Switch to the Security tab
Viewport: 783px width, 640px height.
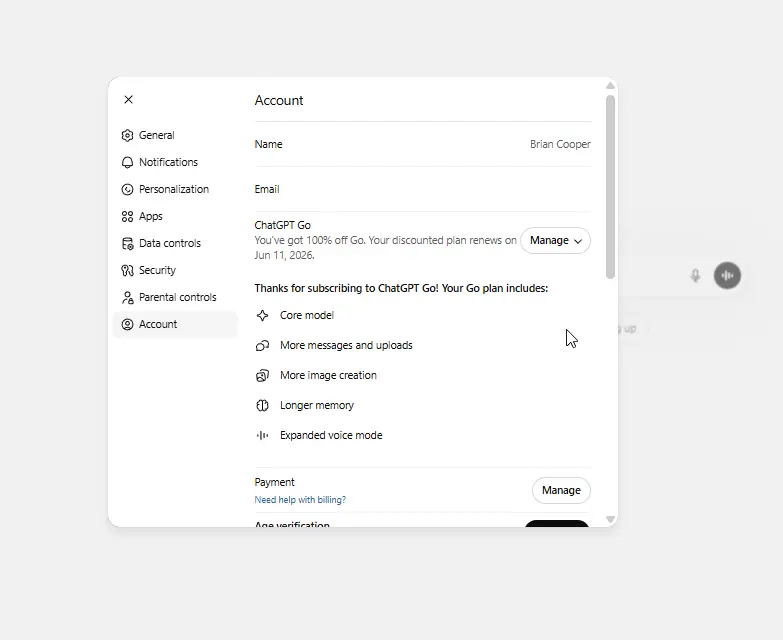[x=175, y=270]
